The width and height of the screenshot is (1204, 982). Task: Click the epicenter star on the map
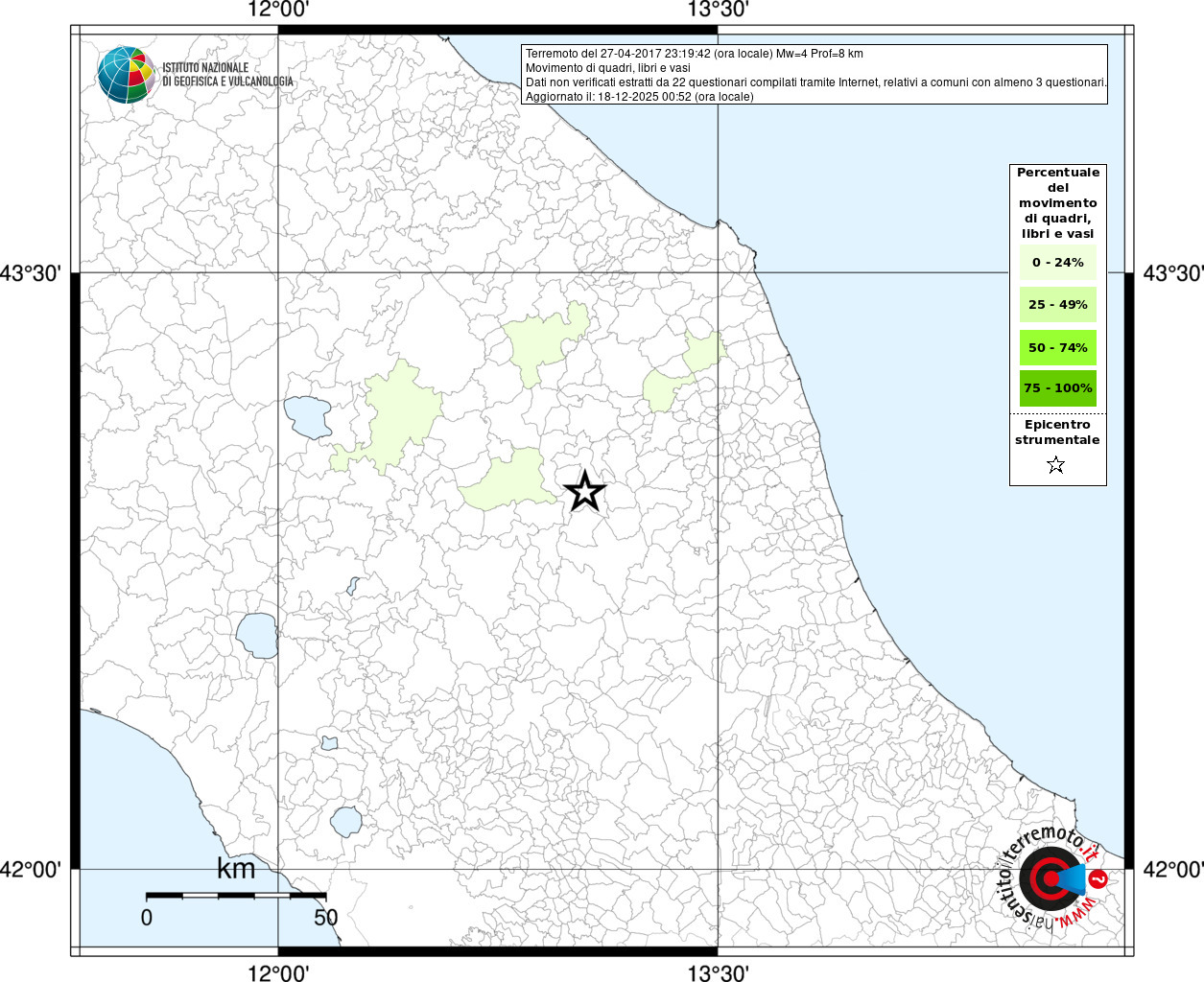585,491
